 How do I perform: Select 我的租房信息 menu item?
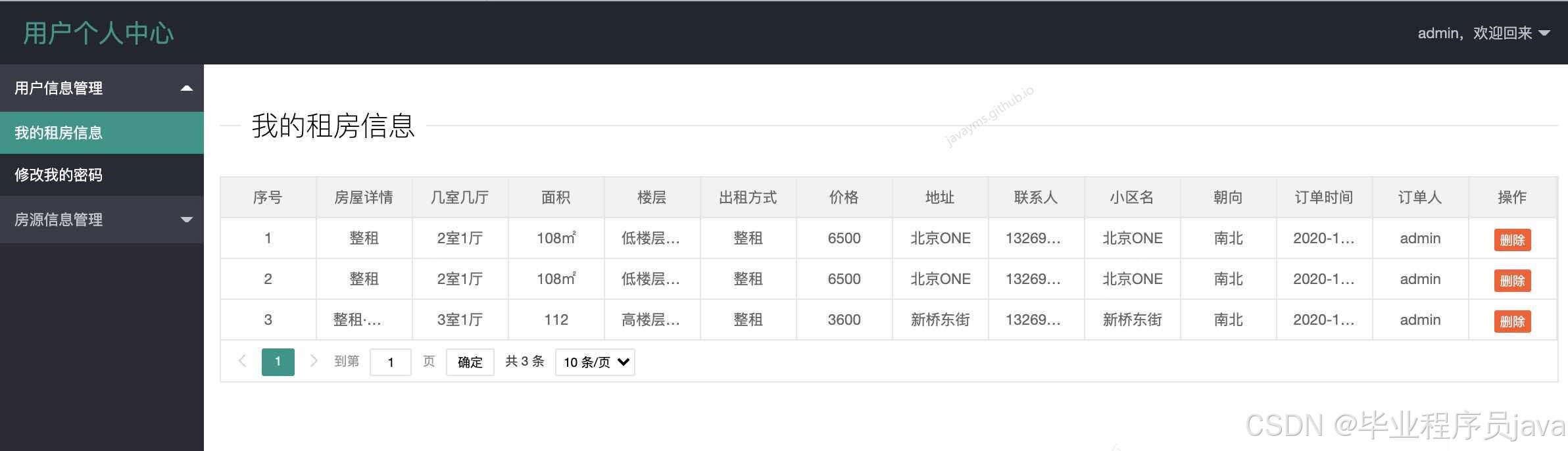pos(102,133)
